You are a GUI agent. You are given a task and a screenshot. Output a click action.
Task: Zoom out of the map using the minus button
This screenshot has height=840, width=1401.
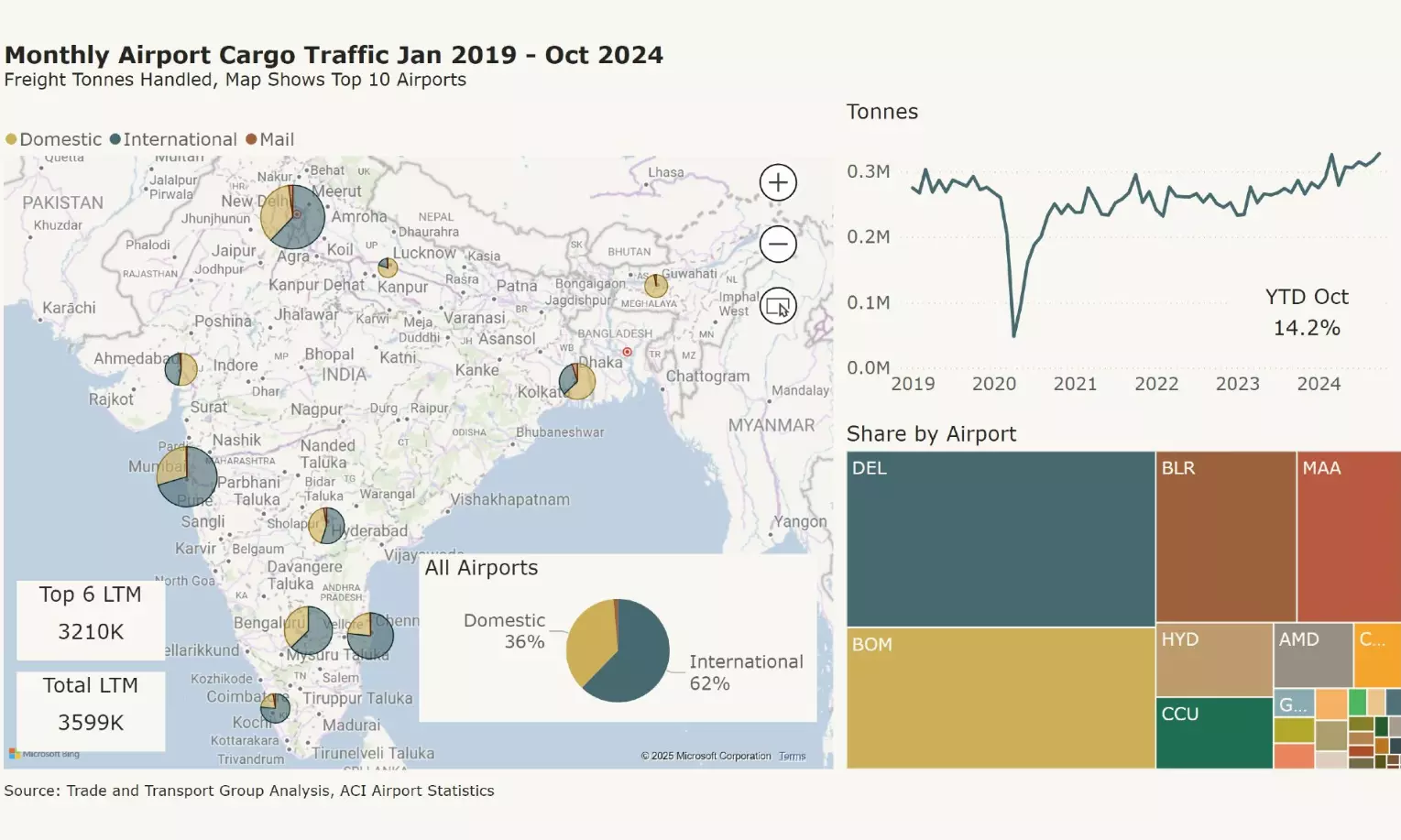pos(778,244)
